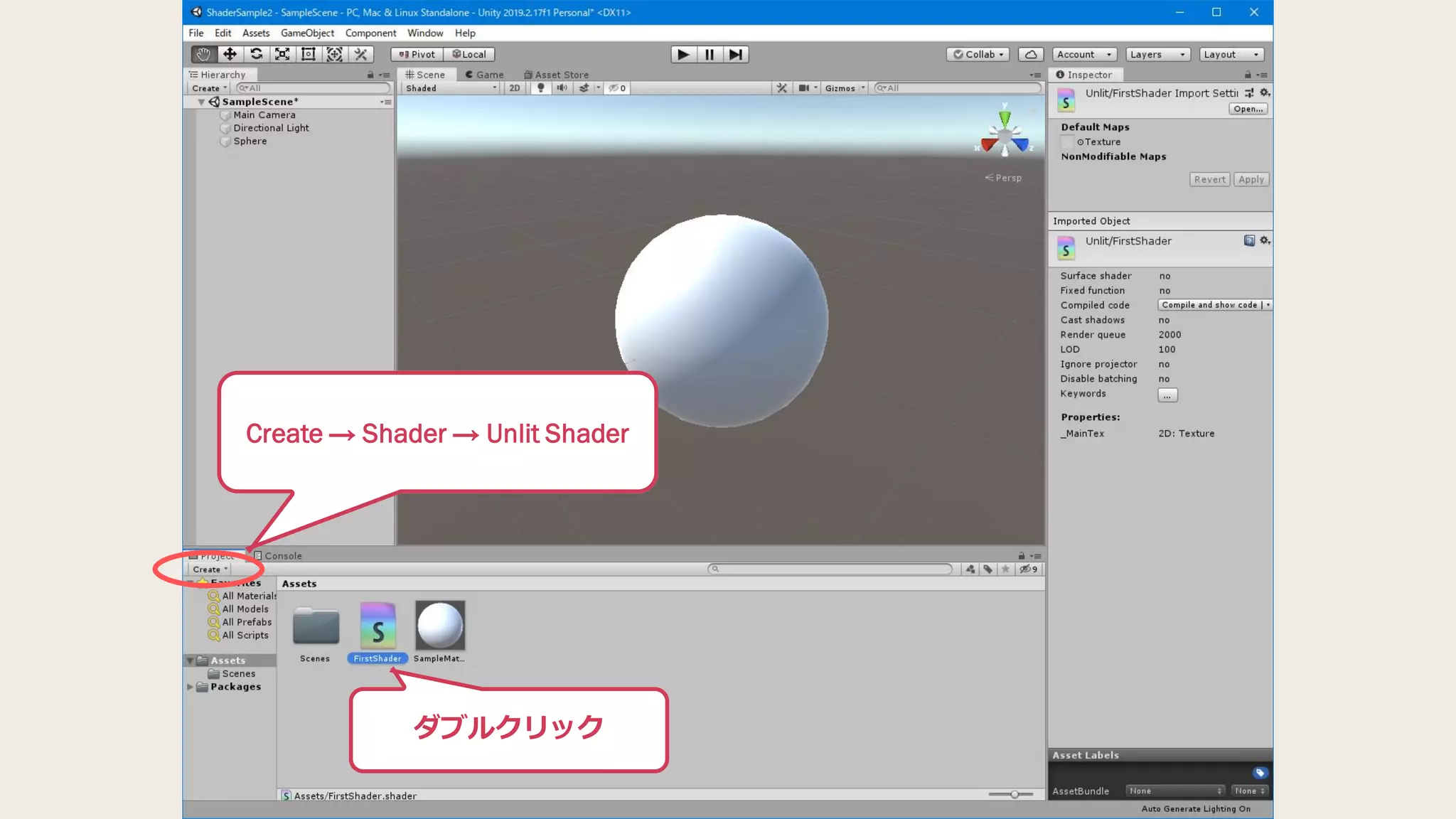Open the Layers dropdown

[x=1157, y=54]
